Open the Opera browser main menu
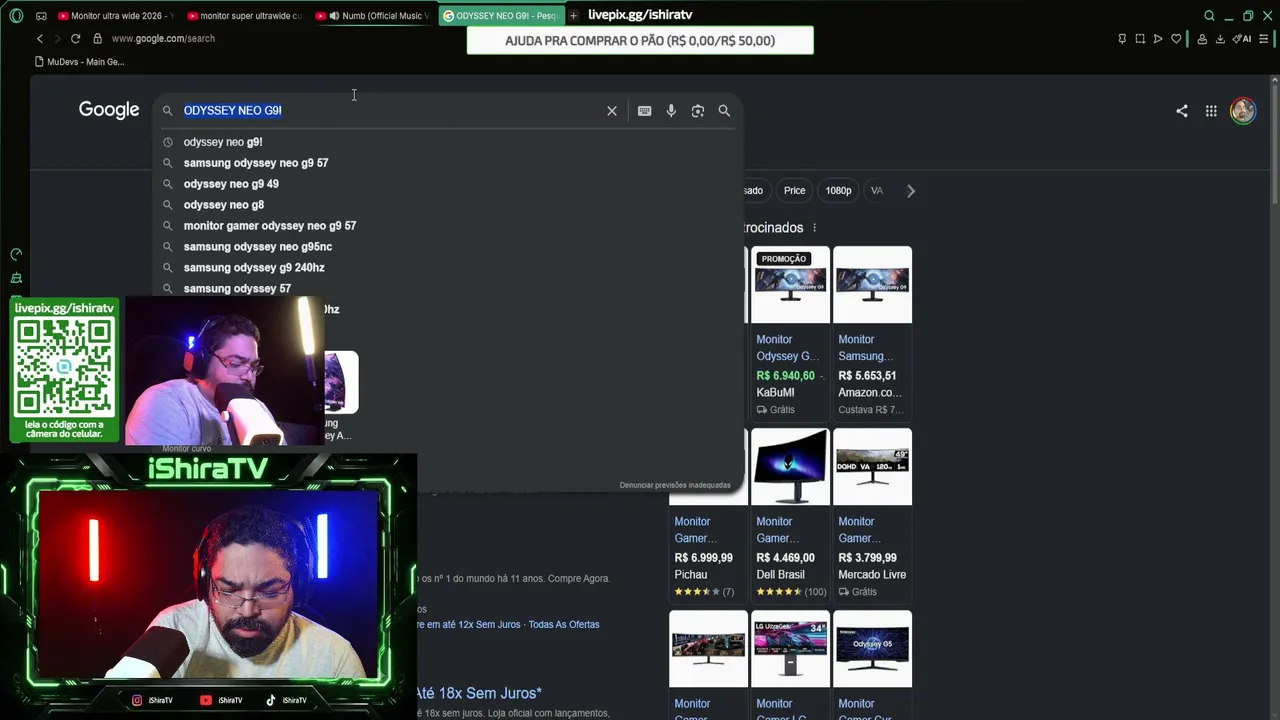The width and height of the screenshot is (1280, 720). click(15, 15)
